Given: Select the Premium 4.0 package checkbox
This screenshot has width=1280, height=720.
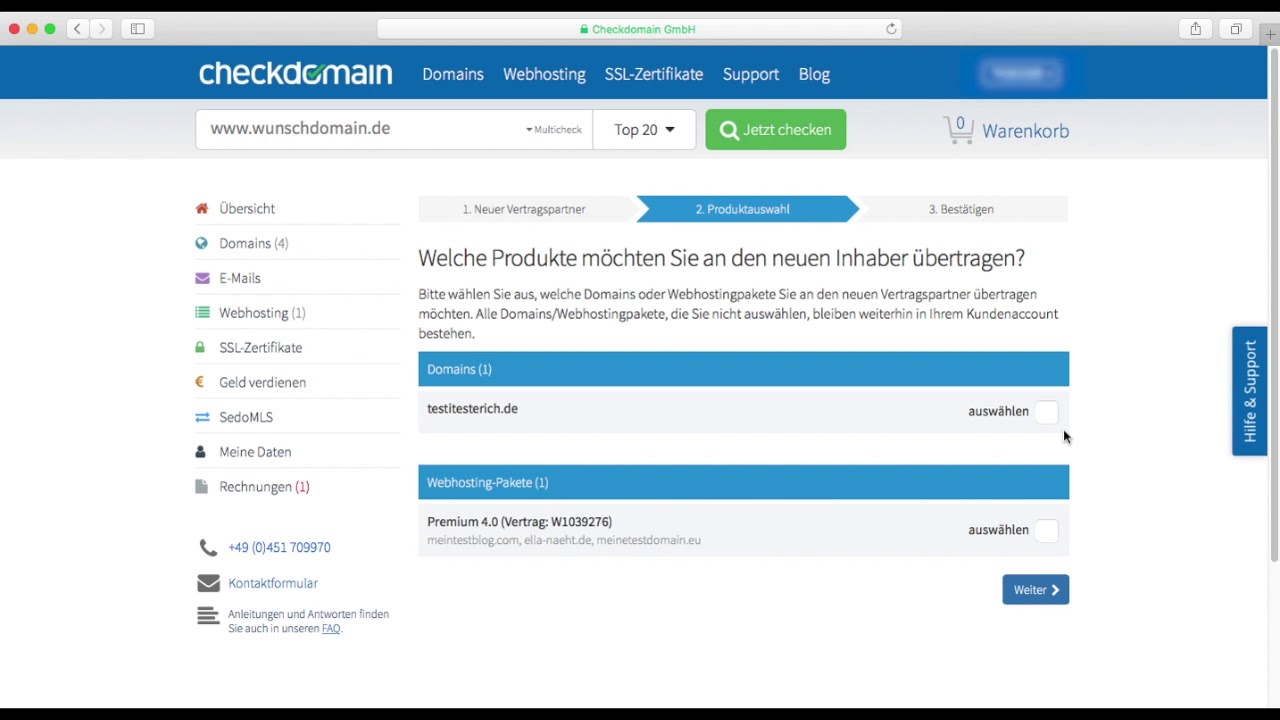Looking at the screenshot, I should [x=1046, y=530].
